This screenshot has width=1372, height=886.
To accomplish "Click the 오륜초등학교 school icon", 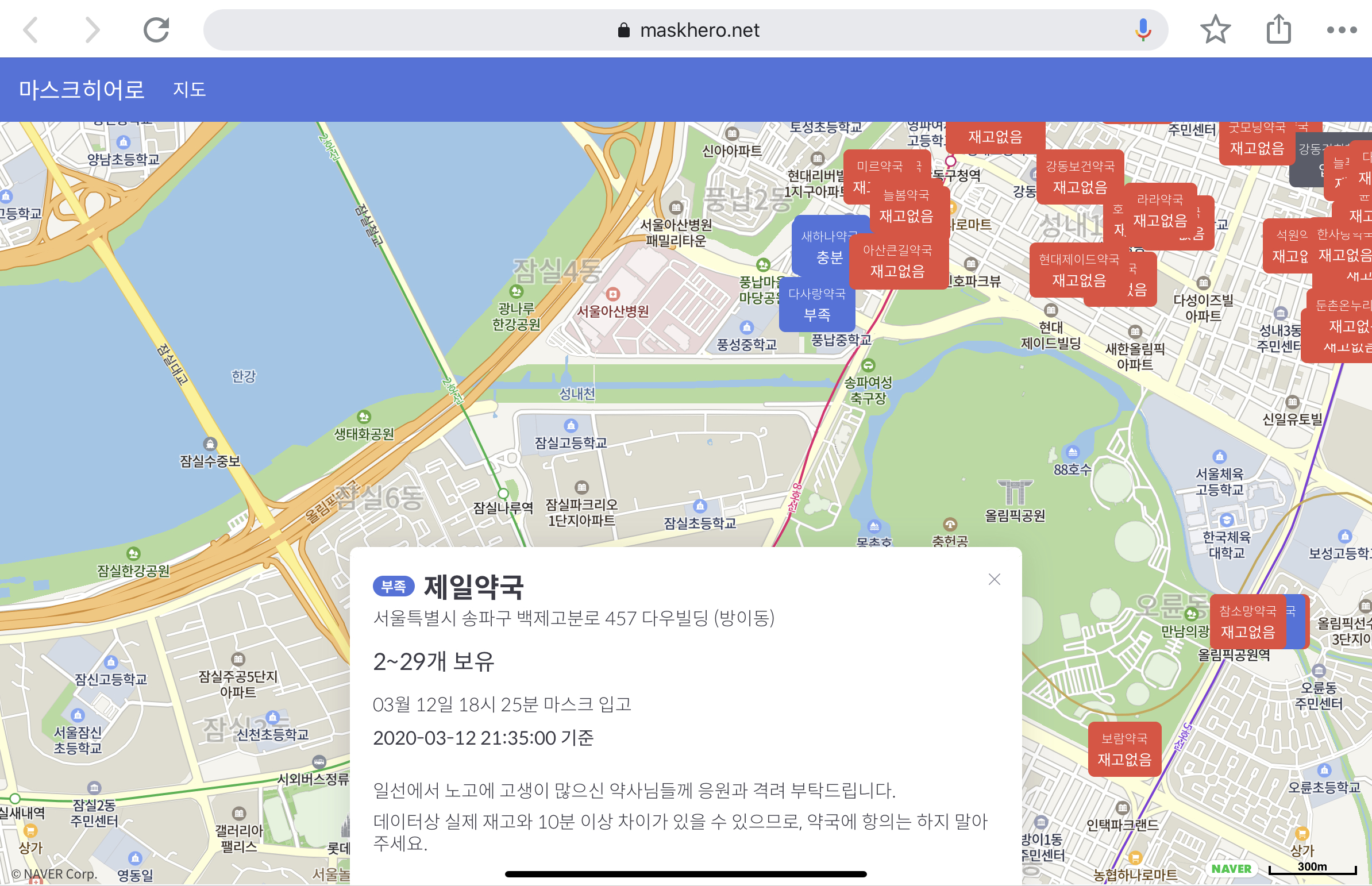I will point(1324,770).
